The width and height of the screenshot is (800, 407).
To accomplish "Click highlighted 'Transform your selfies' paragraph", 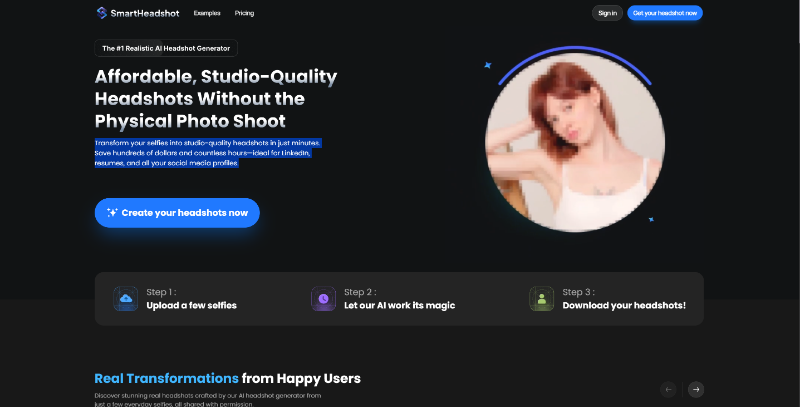I will click(208, 153).
